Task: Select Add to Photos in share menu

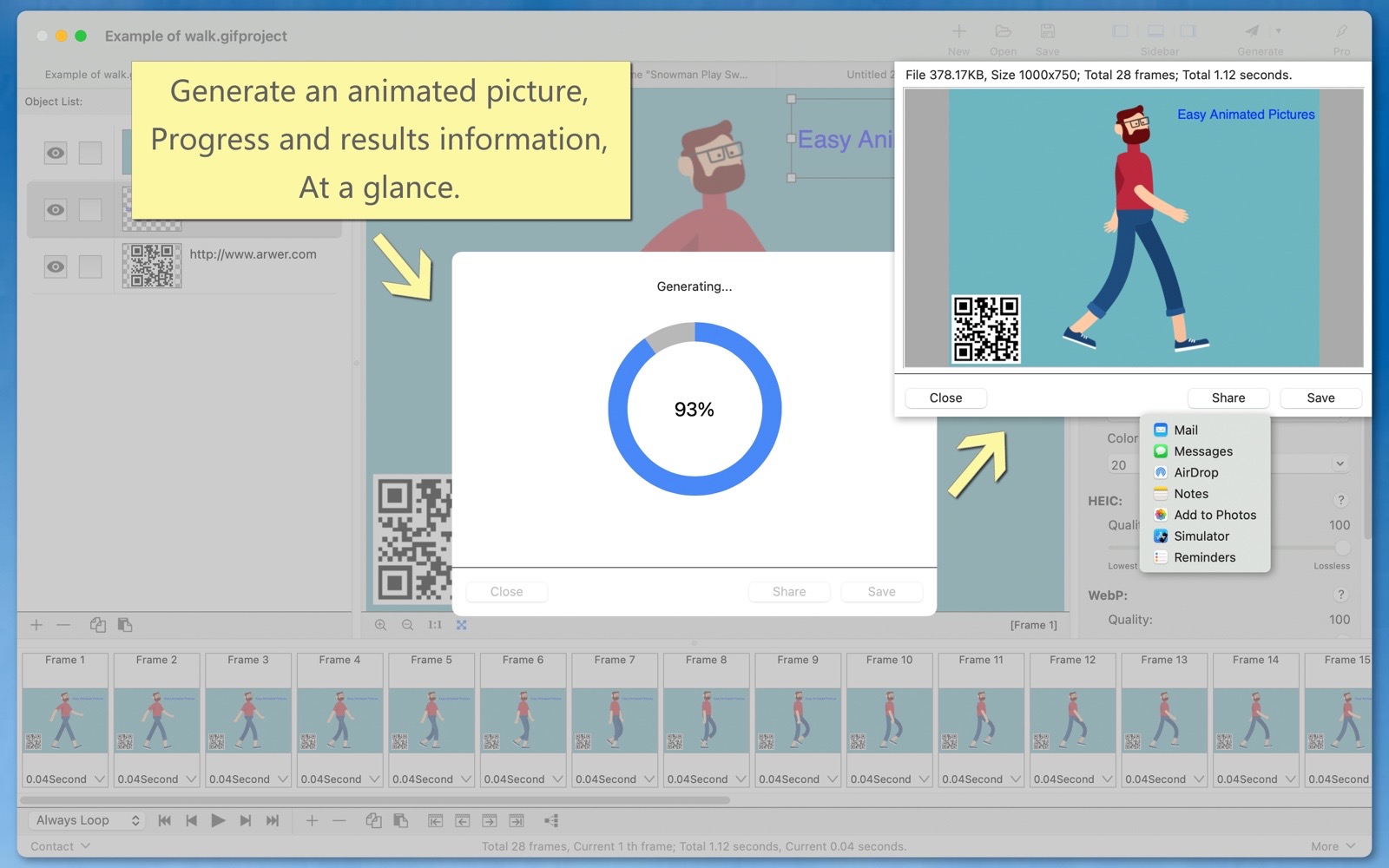Action: (x=1215, y=516)
